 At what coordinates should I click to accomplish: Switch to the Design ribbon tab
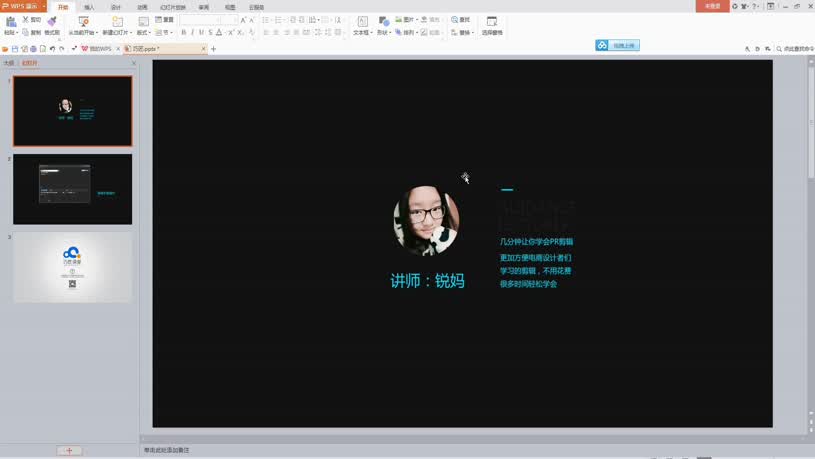[116, 7]
